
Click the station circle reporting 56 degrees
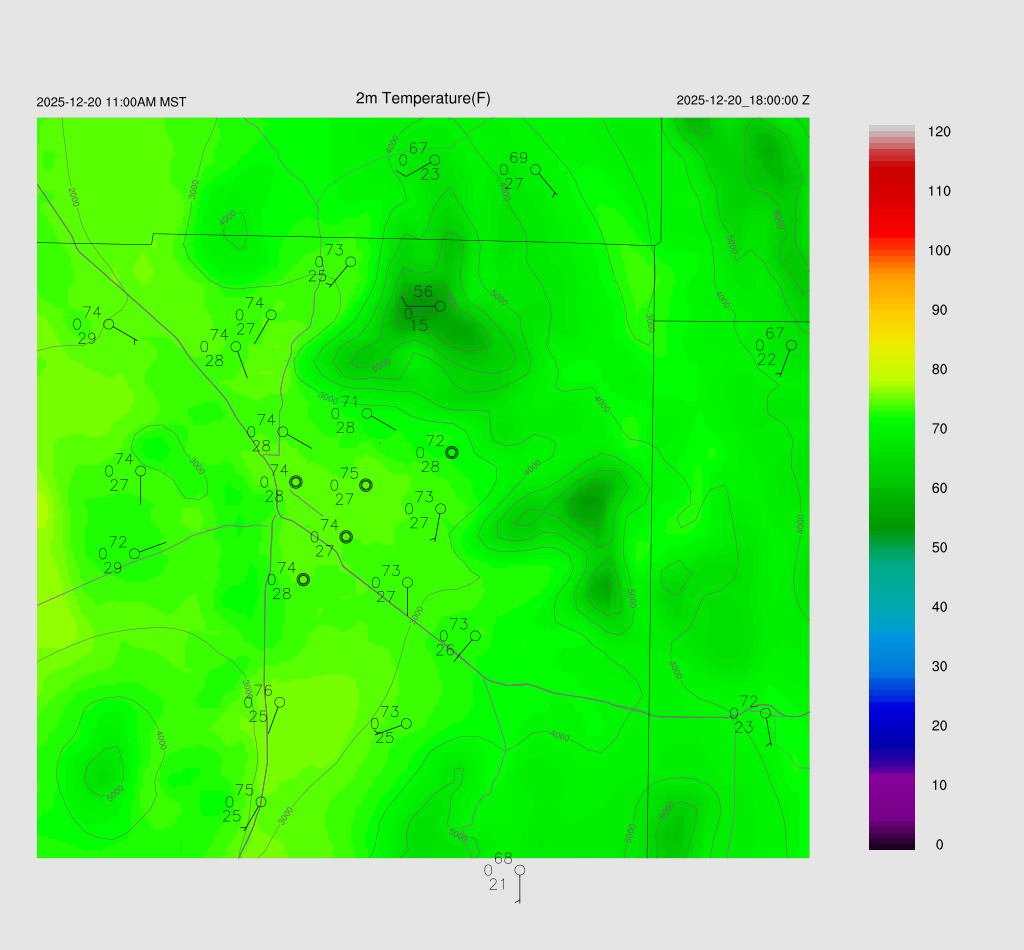[x=440, y=306]
